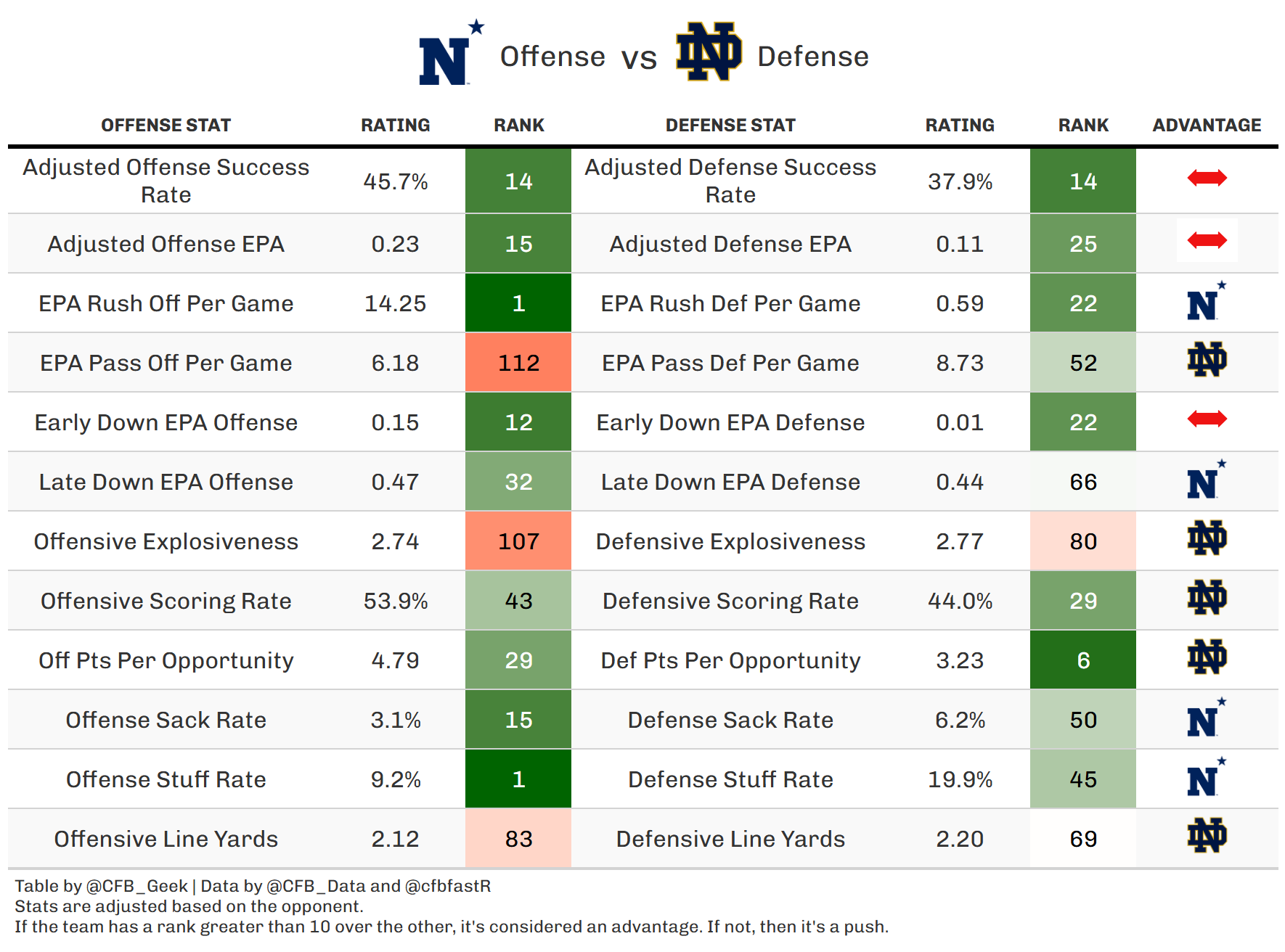
Task: Click Navy advantage logo for EPA Rush row
Action: pos(1205,303)
